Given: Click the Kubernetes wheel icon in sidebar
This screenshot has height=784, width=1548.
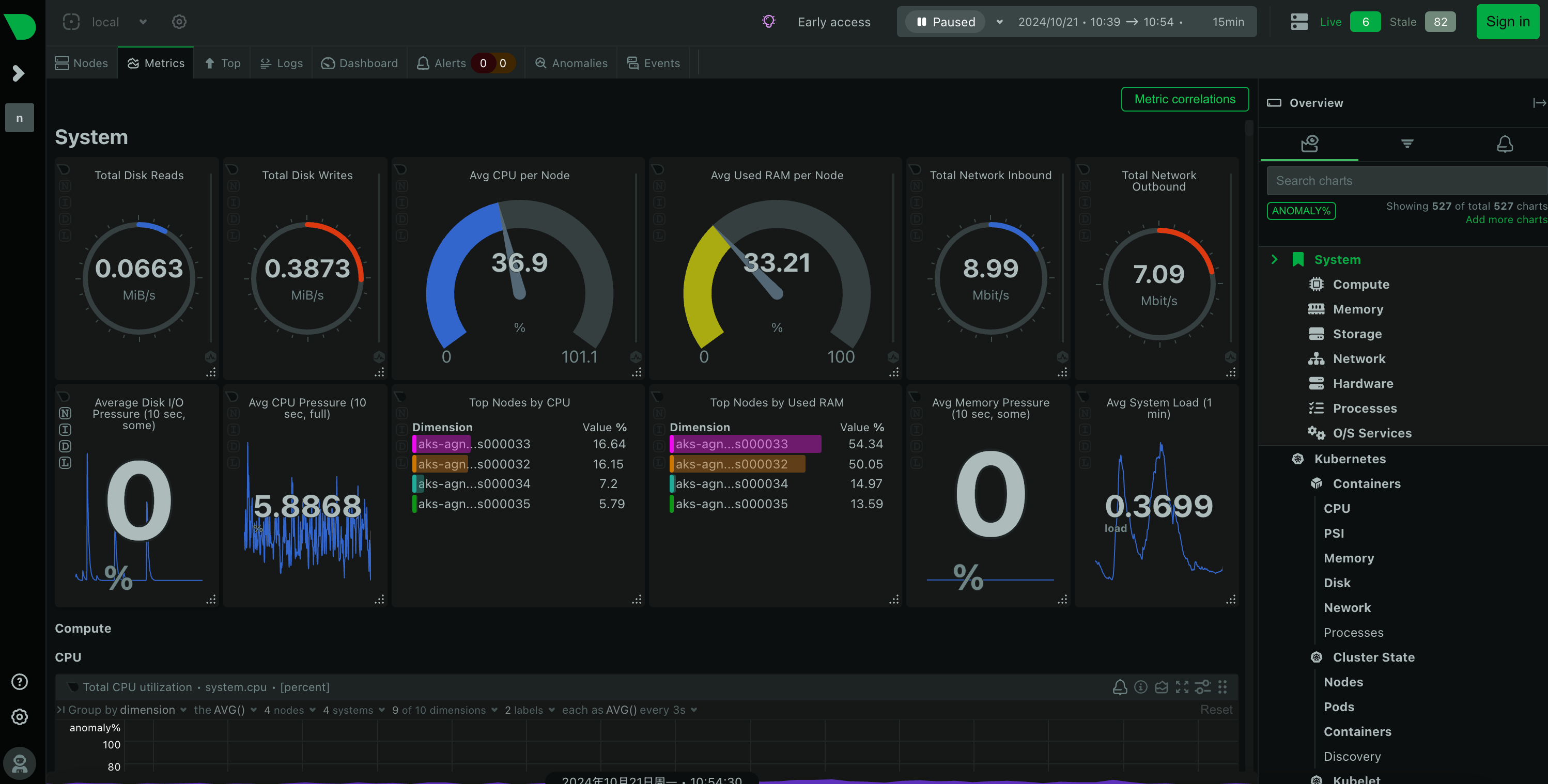Looking at the screenshot, I should click(x=1297, y=459).
